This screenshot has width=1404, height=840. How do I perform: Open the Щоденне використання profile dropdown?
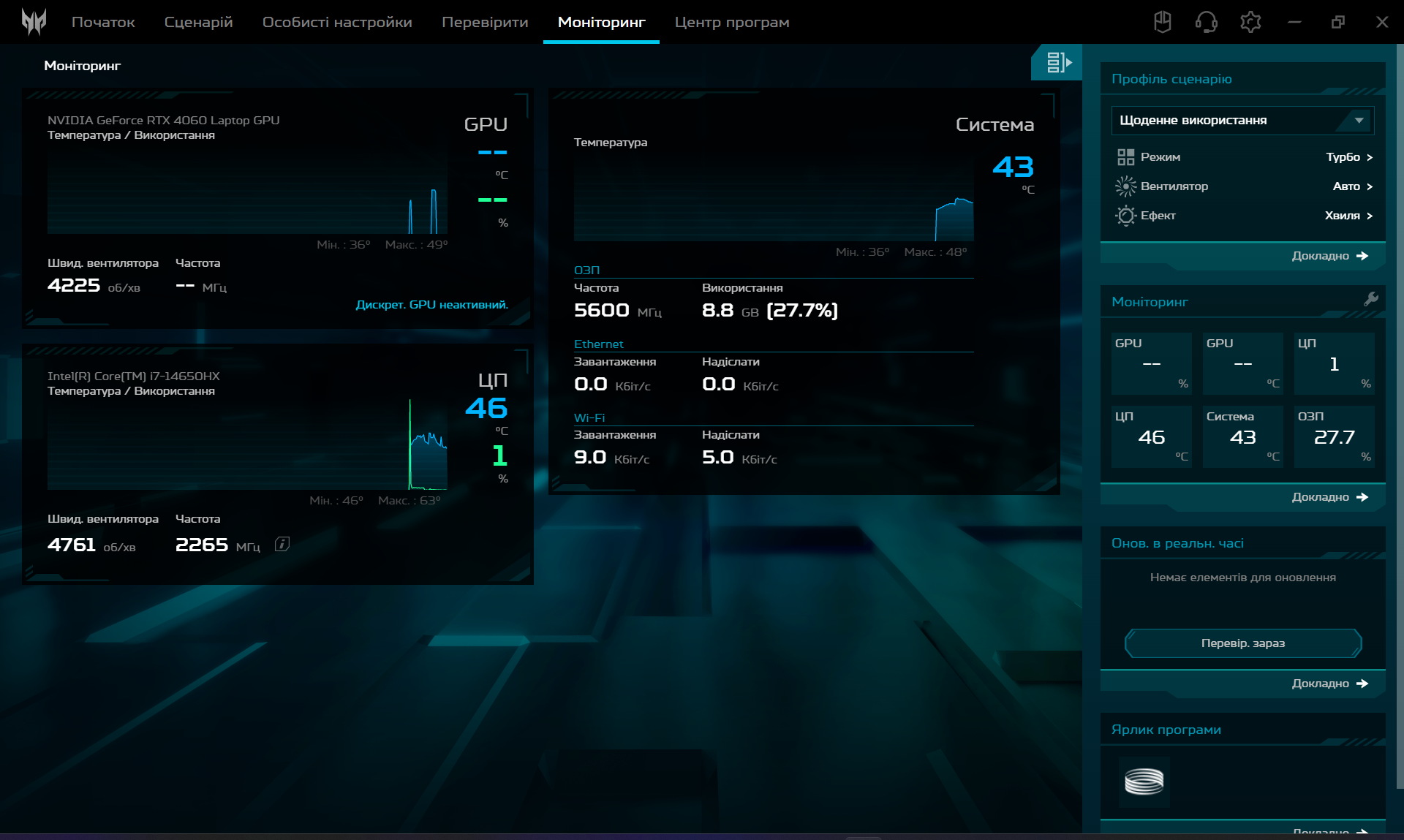[1242, 121]
